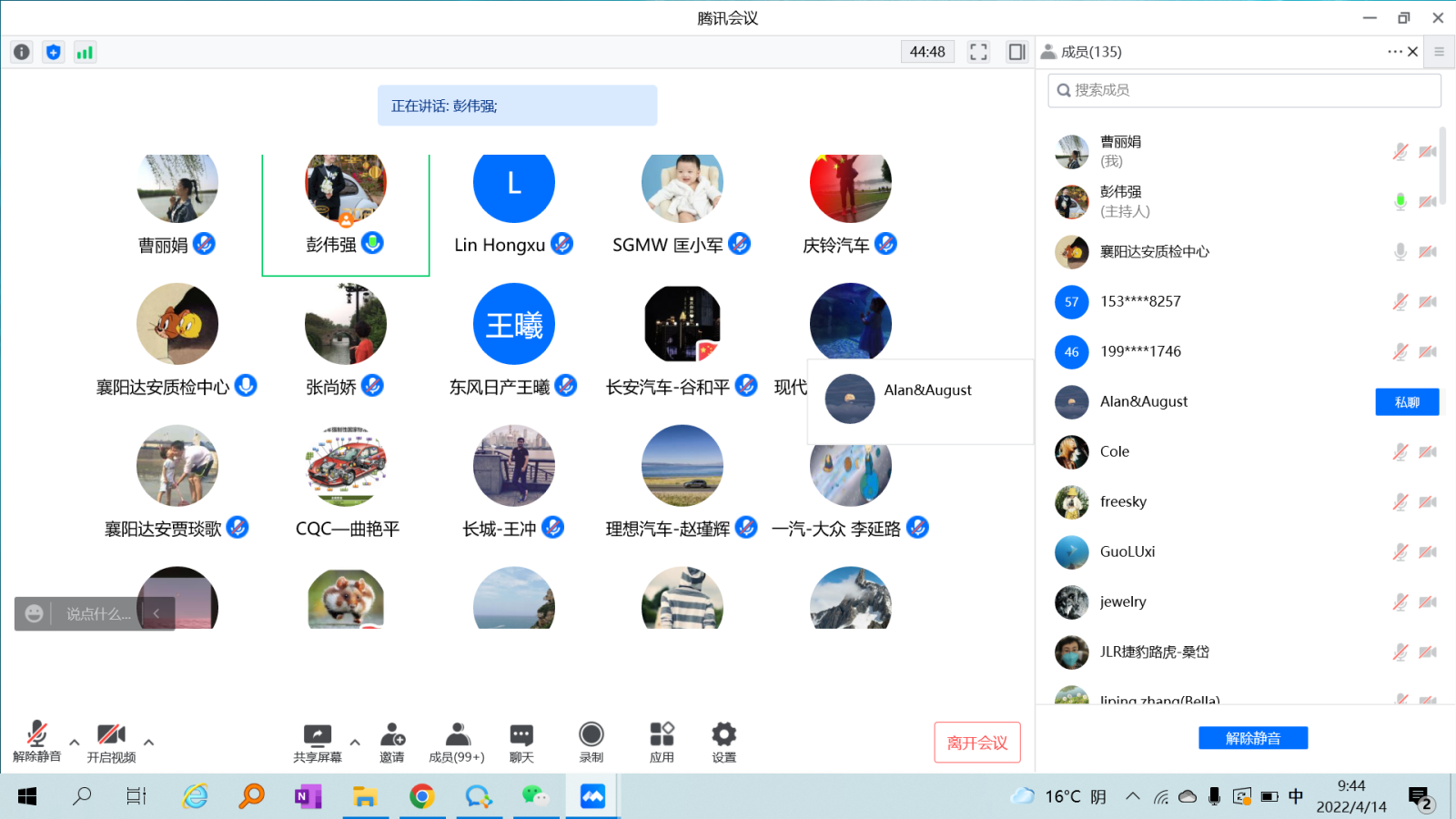This screenshot has width=1456, height=819.
Task: Check network signal status icon
Action: pos(85,52)
